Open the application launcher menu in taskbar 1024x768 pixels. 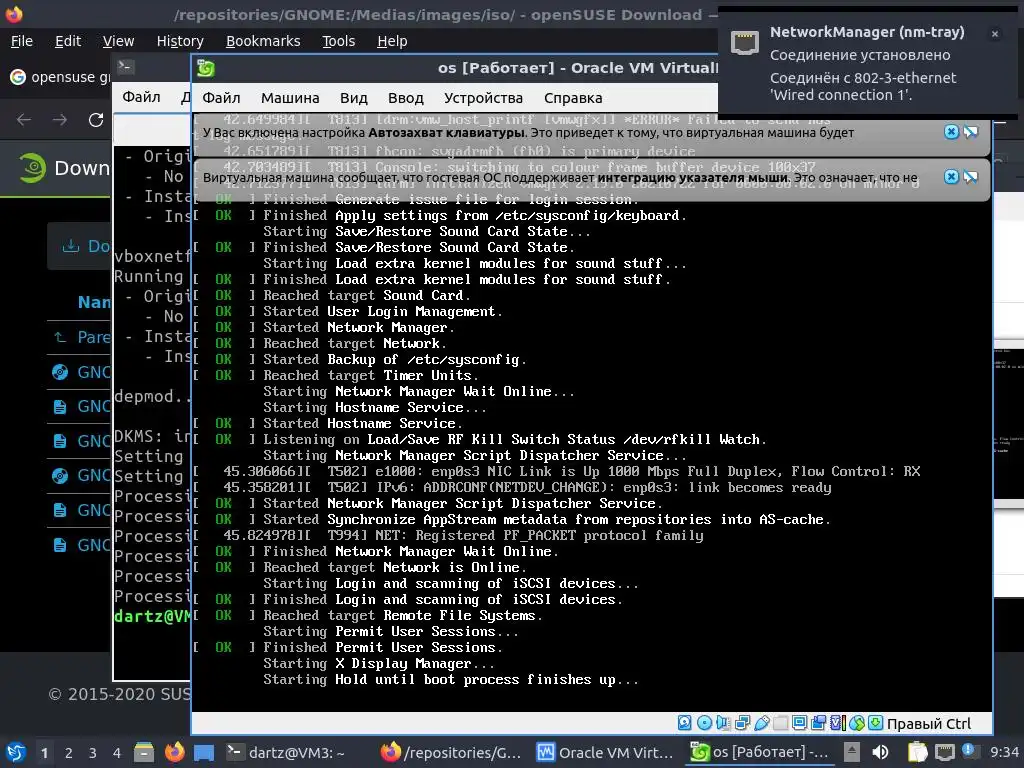(x=16, y=752)
